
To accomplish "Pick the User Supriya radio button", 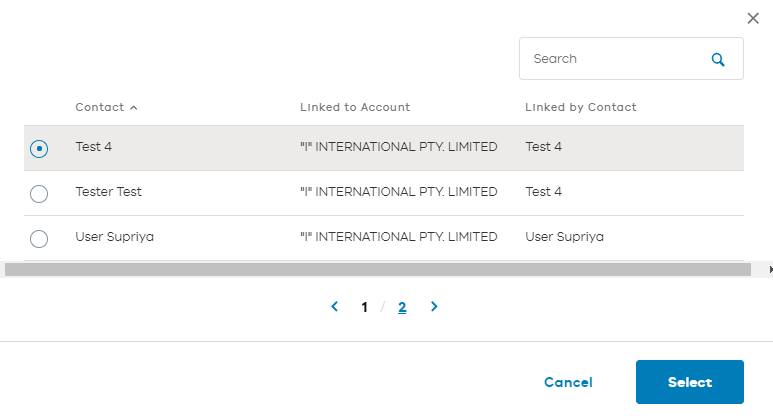I will 39,239.
